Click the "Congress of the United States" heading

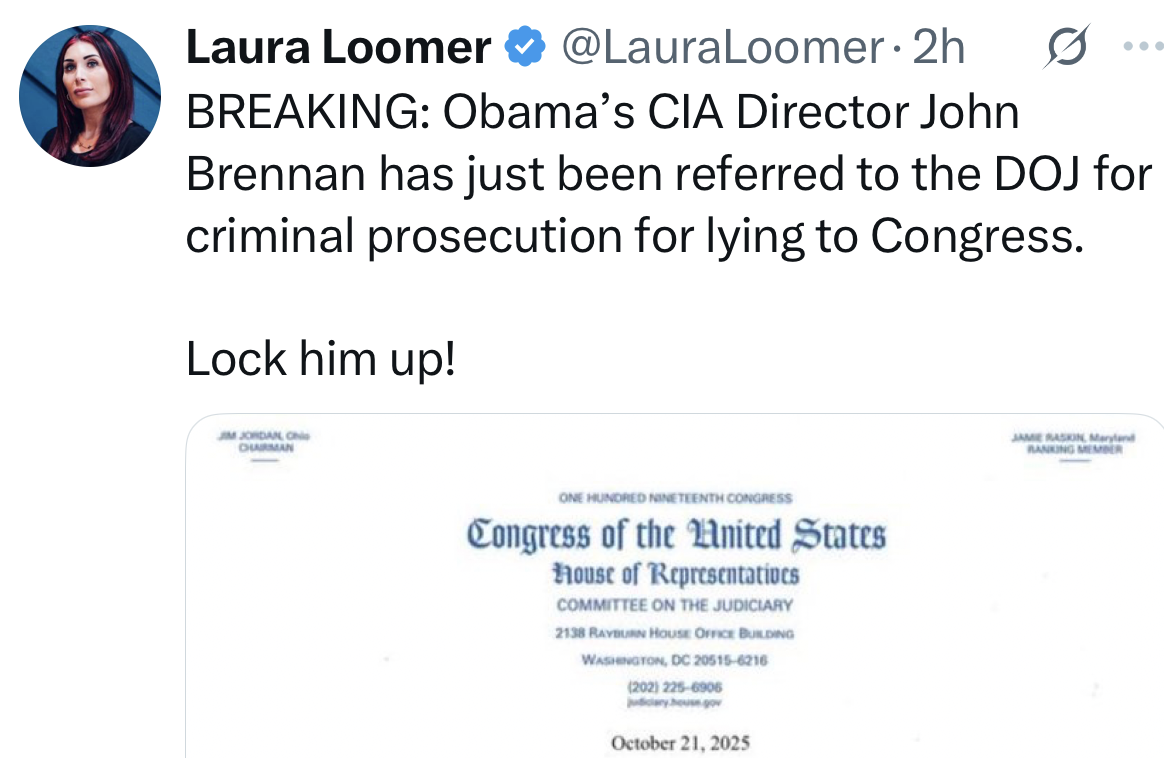[x=676, y=535]
